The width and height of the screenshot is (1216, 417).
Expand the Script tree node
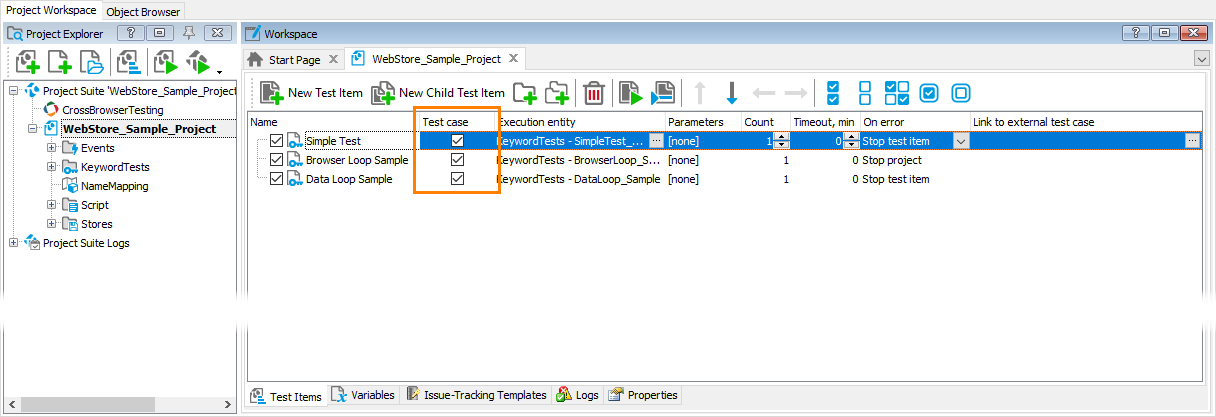[x=51, y=205]
